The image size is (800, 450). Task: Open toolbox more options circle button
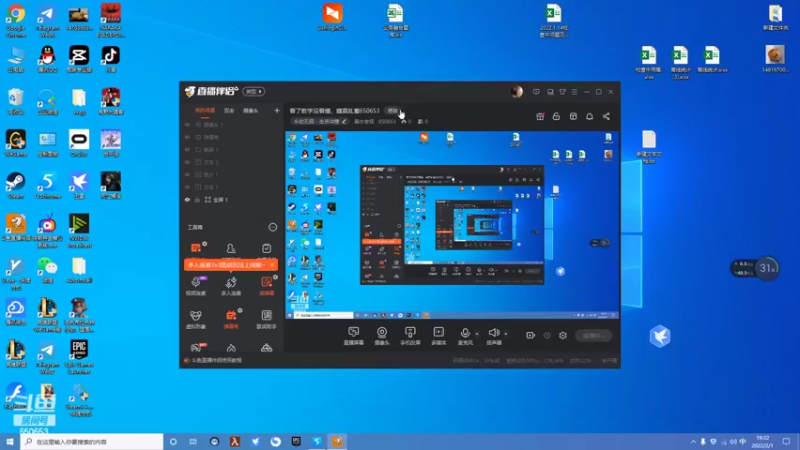coord(272,227)
